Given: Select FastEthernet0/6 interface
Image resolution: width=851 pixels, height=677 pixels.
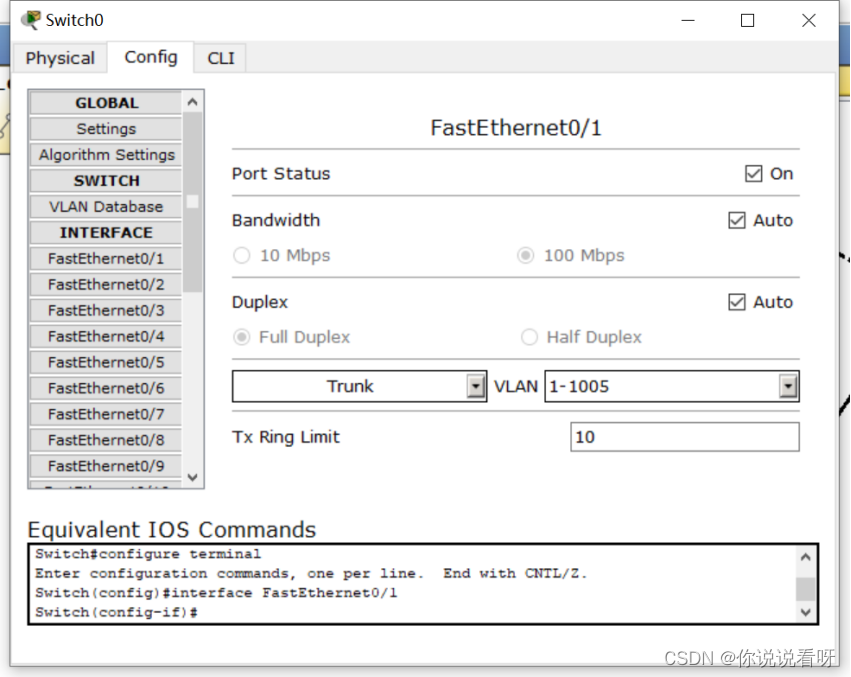Looking at the screenshot, I should click(x=106, y=388).
